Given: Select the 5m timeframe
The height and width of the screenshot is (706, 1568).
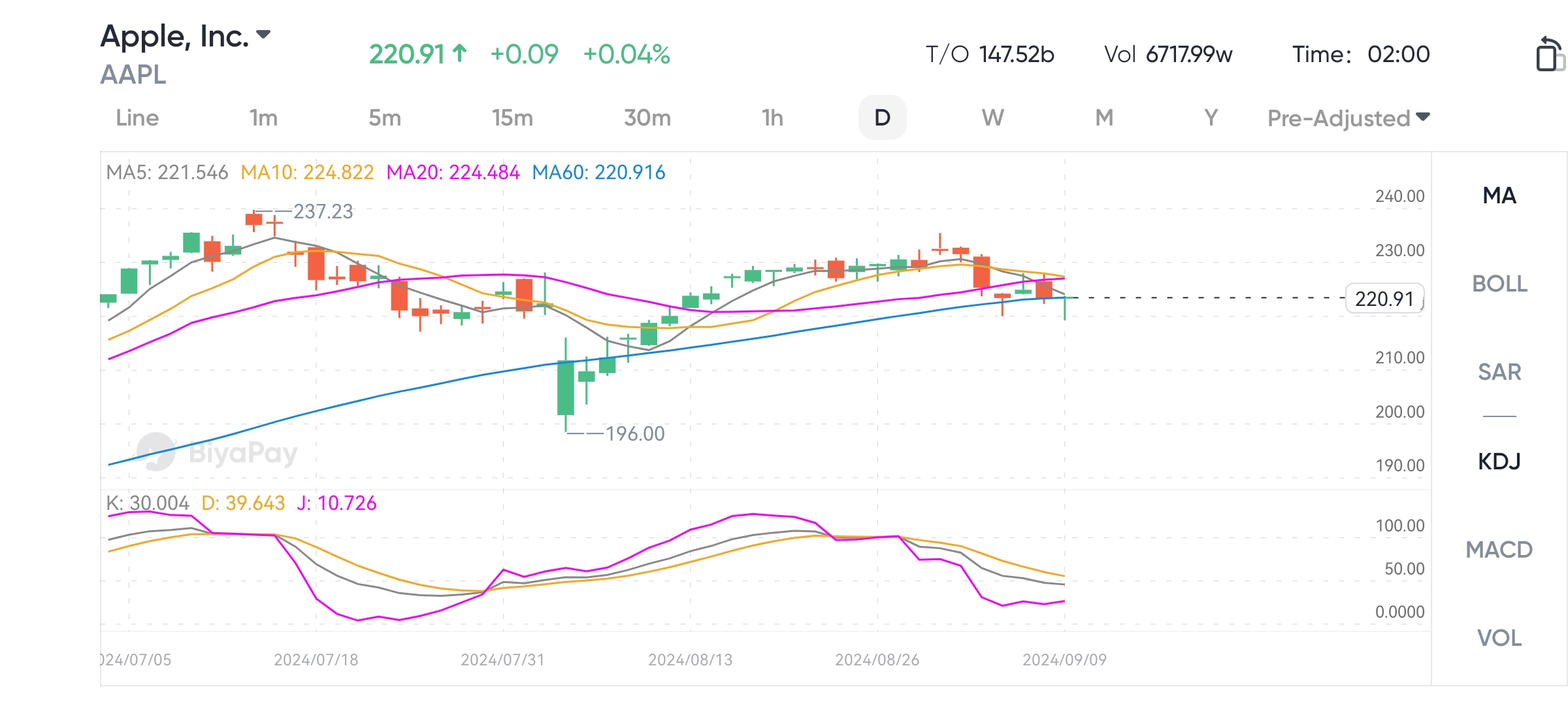Looking at the screenshot, I should (385, 118).
